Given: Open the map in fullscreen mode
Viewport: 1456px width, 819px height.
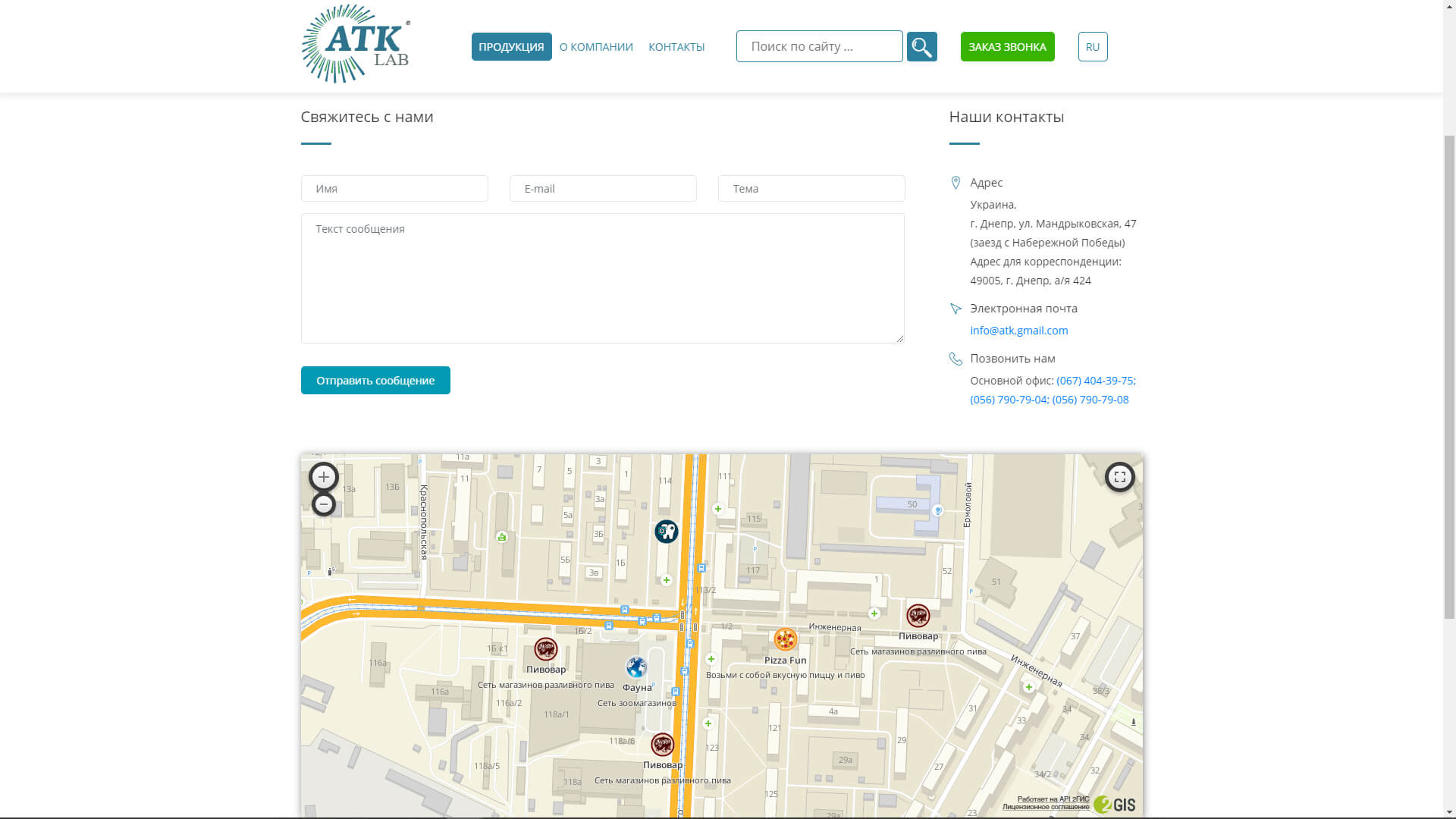Looking at the screenshot, I should point(1119,477).
